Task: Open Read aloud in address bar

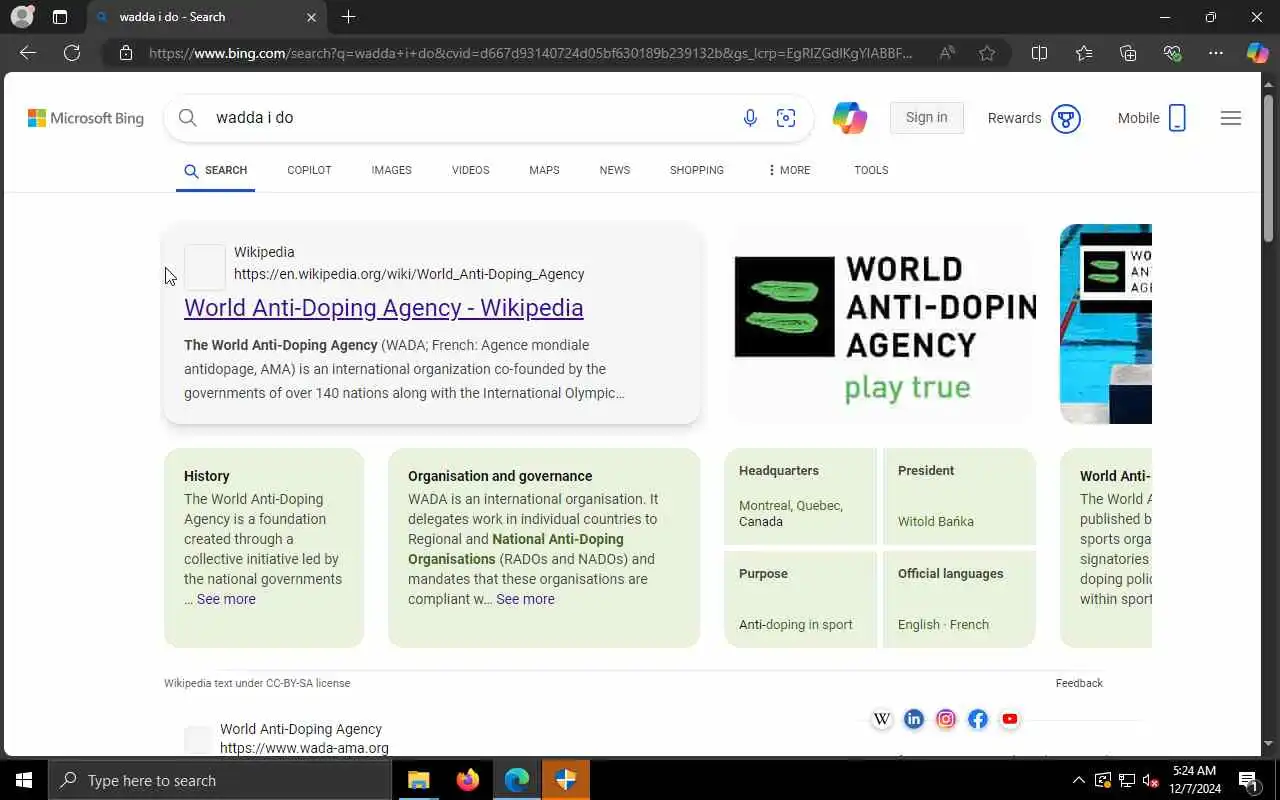Action: click(947, 53)
